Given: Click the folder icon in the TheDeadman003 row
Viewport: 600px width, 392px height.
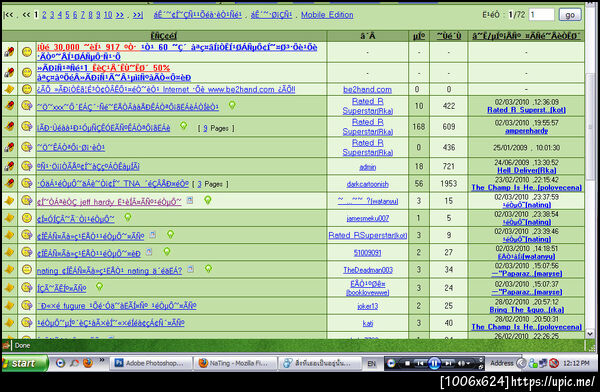Looking at the screenshot, I should [9, 270].
